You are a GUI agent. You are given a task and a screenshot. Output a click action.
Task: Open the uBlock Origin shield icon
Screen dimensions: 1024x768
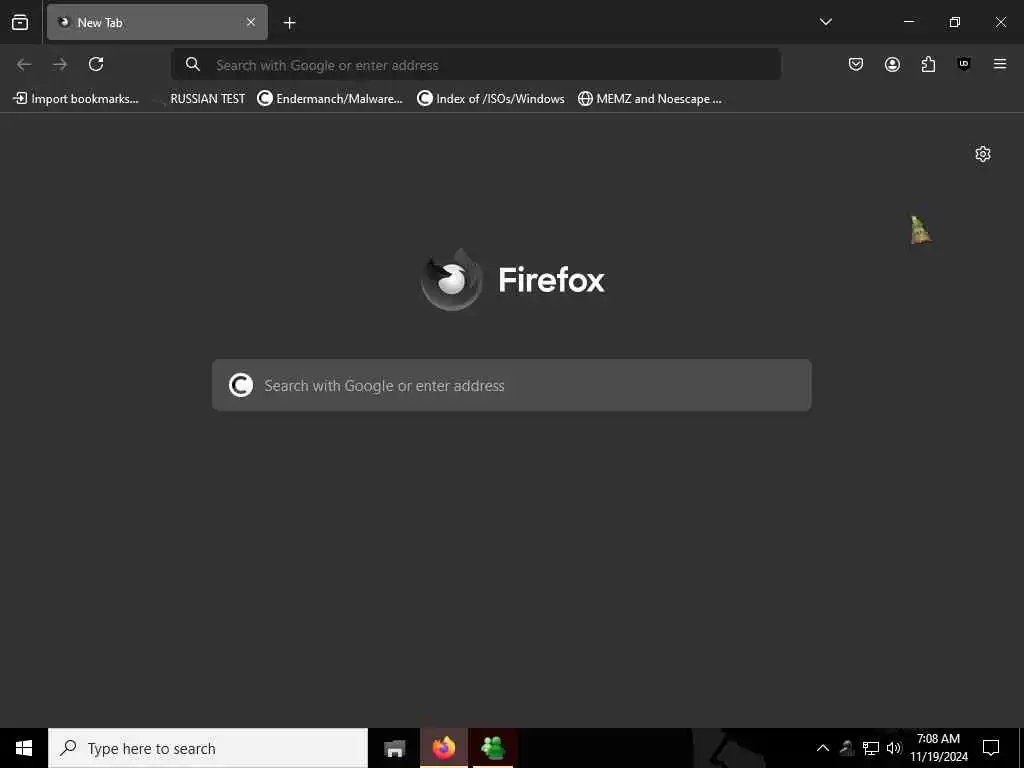[964, 64]
